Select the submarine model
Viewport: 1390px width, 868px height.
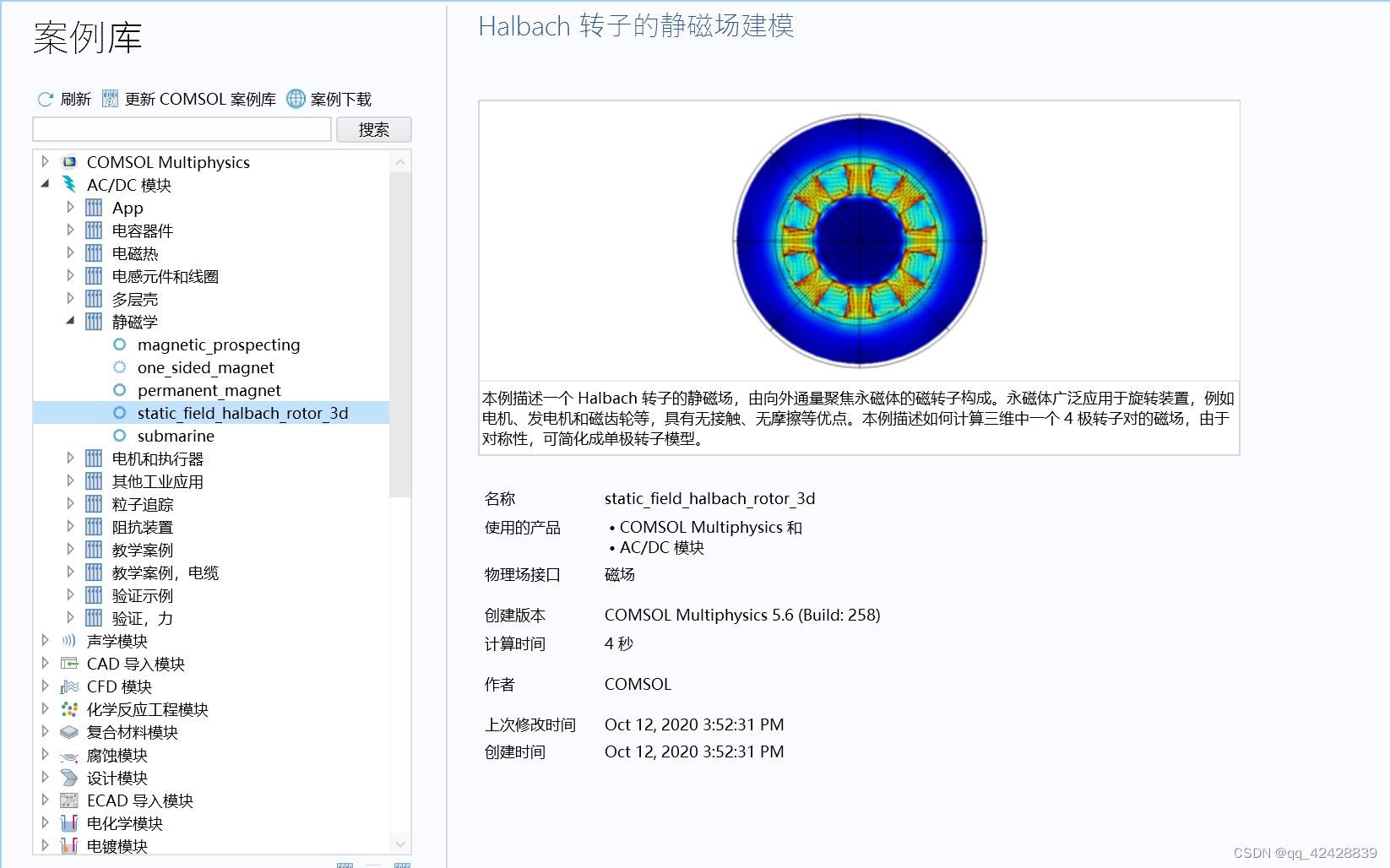(176, 436)
